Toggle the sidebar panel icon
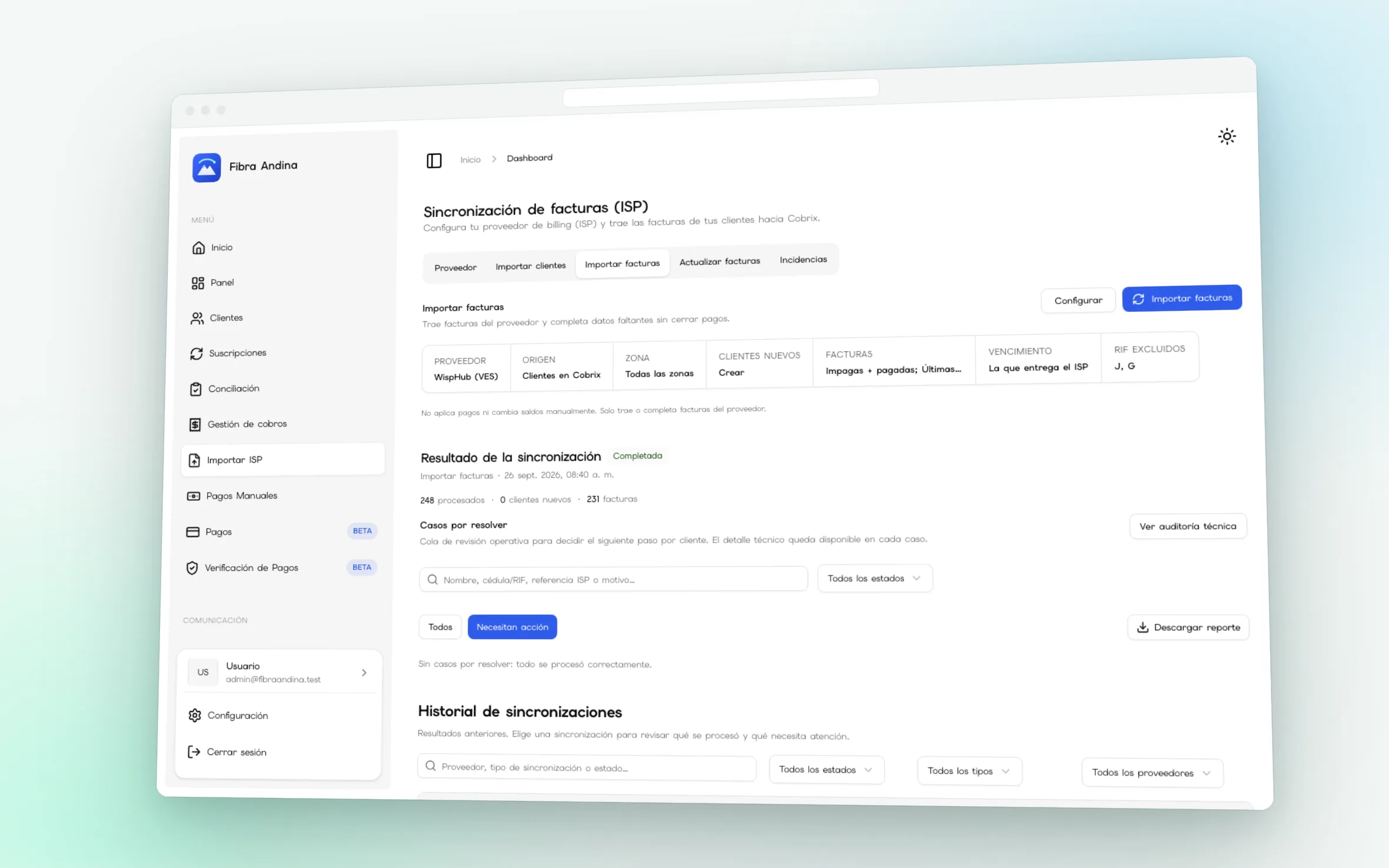Viewport: 1389px width, 868px height. click(x=434, y=161)
